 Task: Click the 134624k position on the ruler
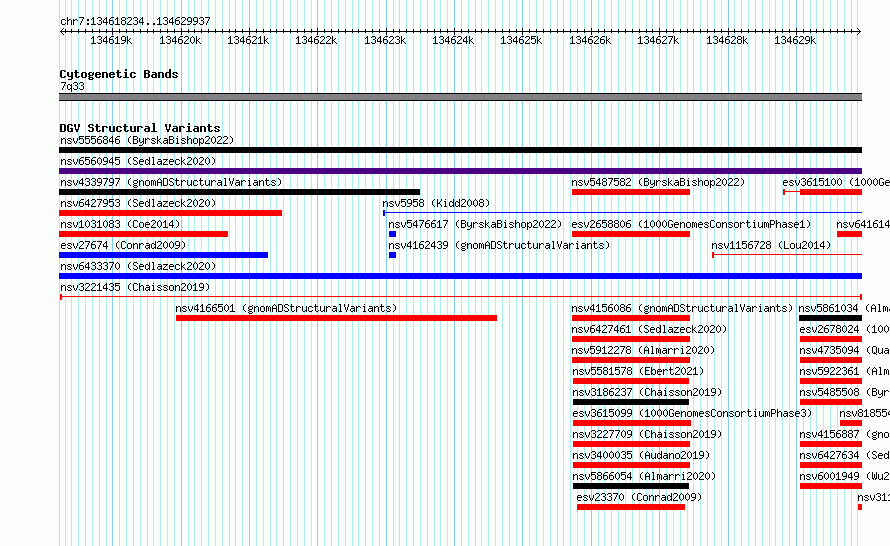[x=453, y=40]
